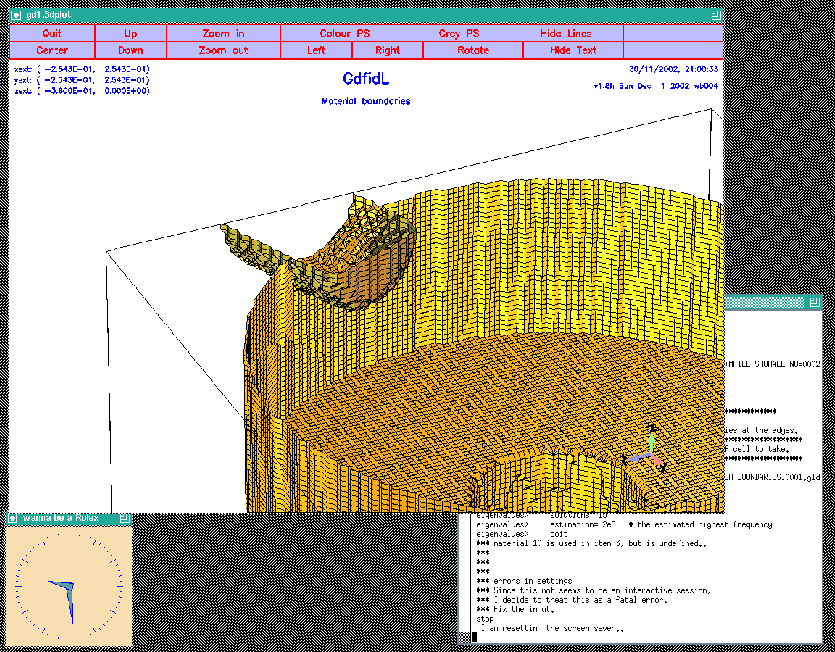Turn the view with Left button

click(316, 50)
